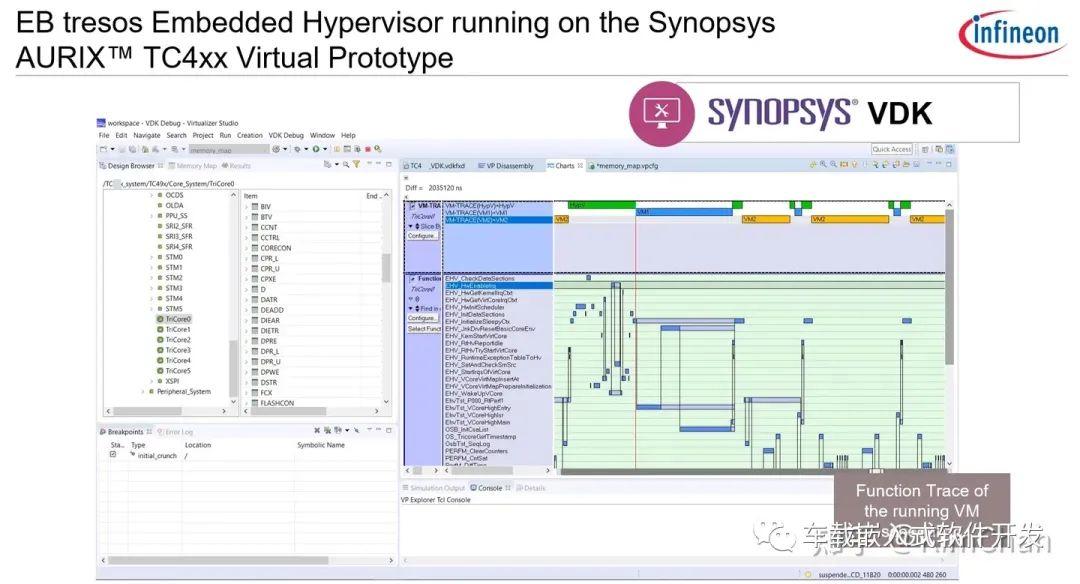
Task: Switch to the Memory Map tab
Action: click(192, 166)
